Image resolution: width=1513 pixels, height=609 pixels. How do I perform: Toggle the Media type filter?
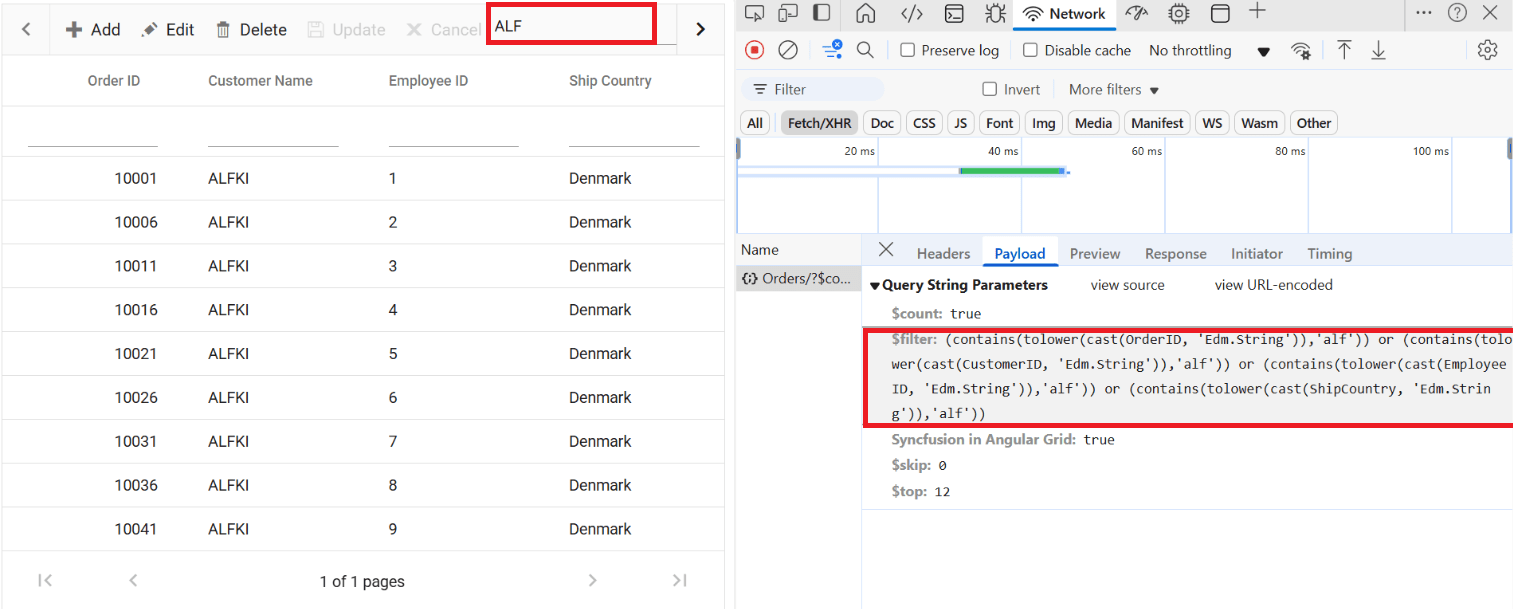coord(1093,123)
